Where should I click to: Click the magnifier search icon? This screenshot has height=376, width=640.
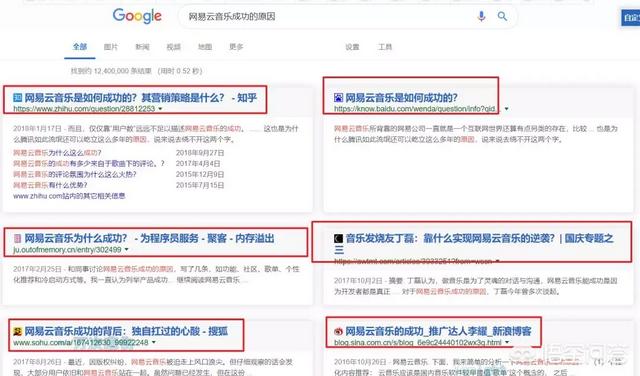502,16
